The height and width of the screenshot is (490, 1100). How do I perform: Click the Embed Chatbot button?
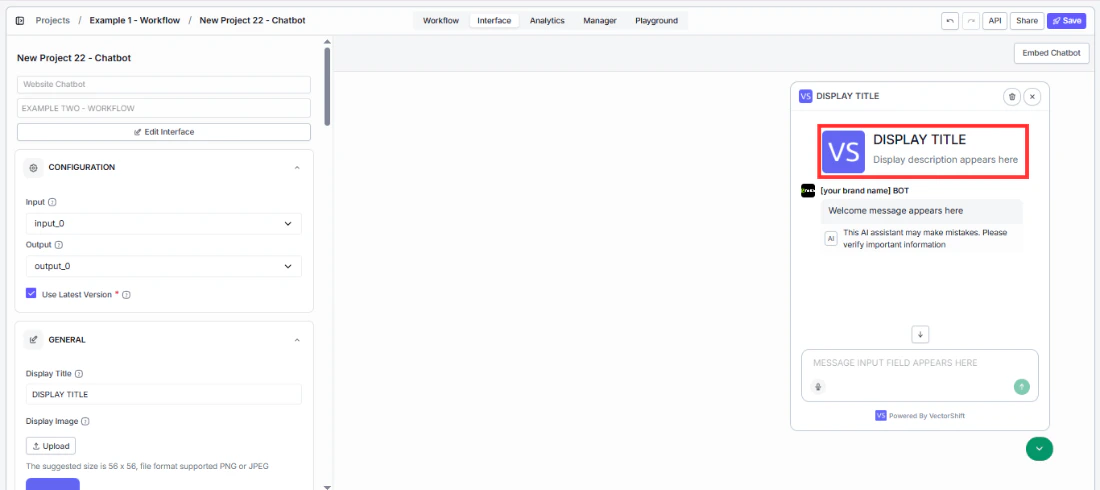click(x=1051, y=53)
